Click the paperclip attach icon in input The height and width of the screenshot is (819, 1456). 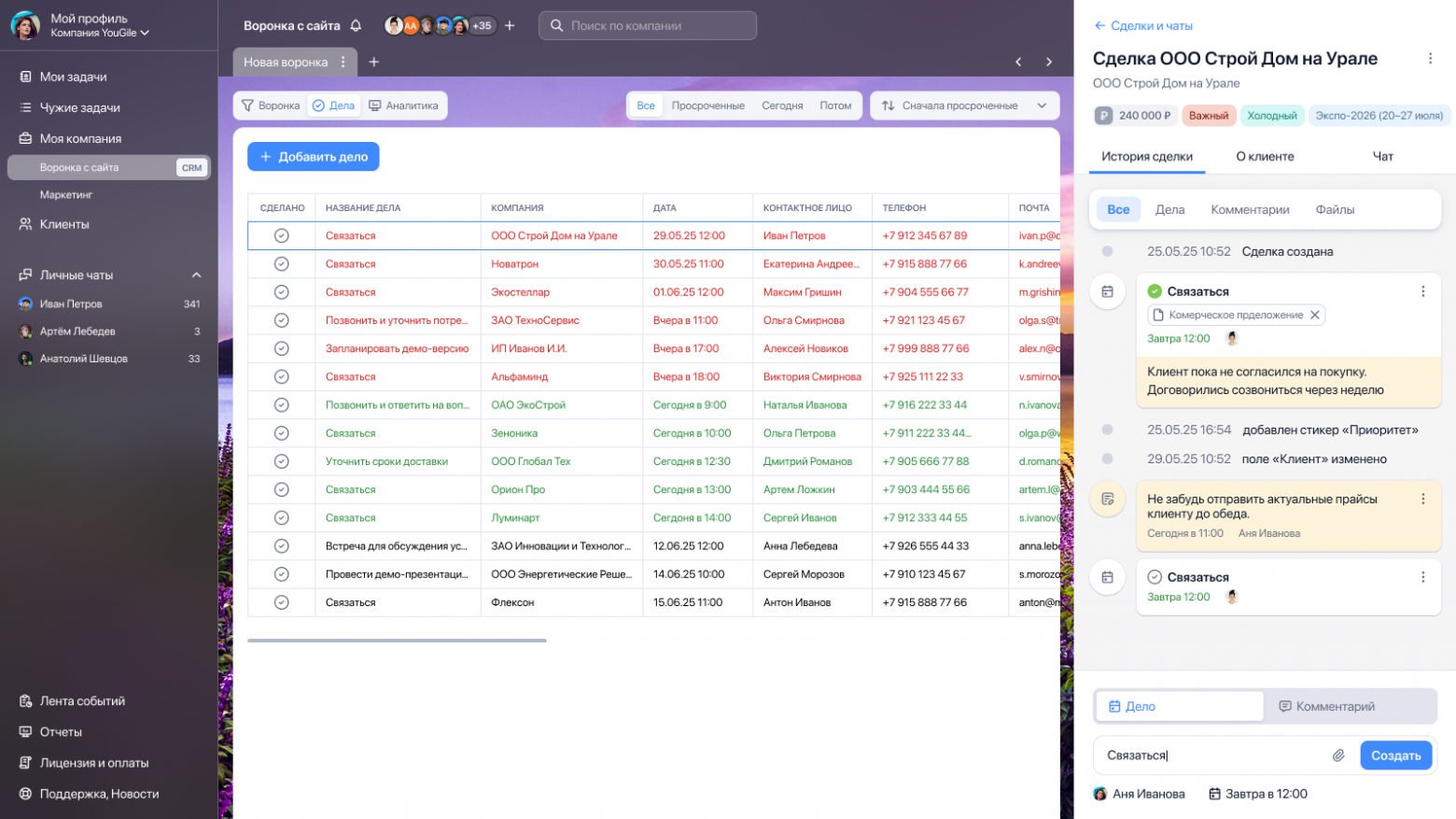[x=1337, y=755]
